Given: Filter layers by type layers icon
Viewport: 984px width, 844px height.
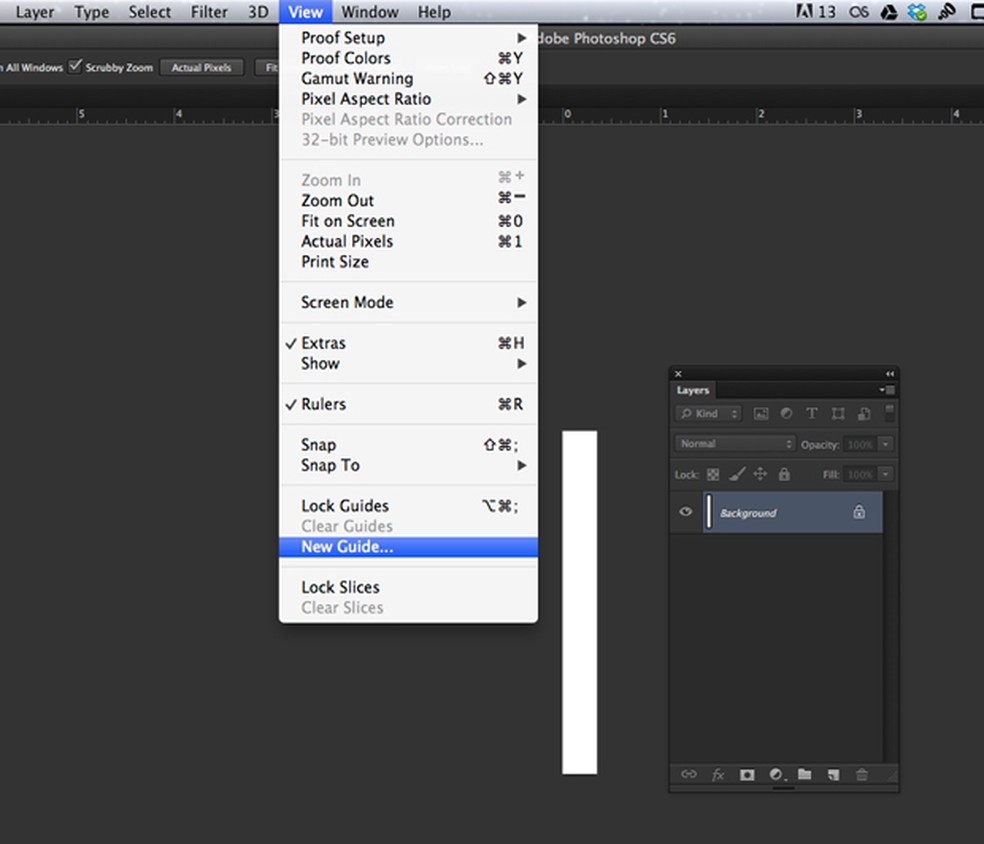Looking at the screenshot, I should click(812, 414).
